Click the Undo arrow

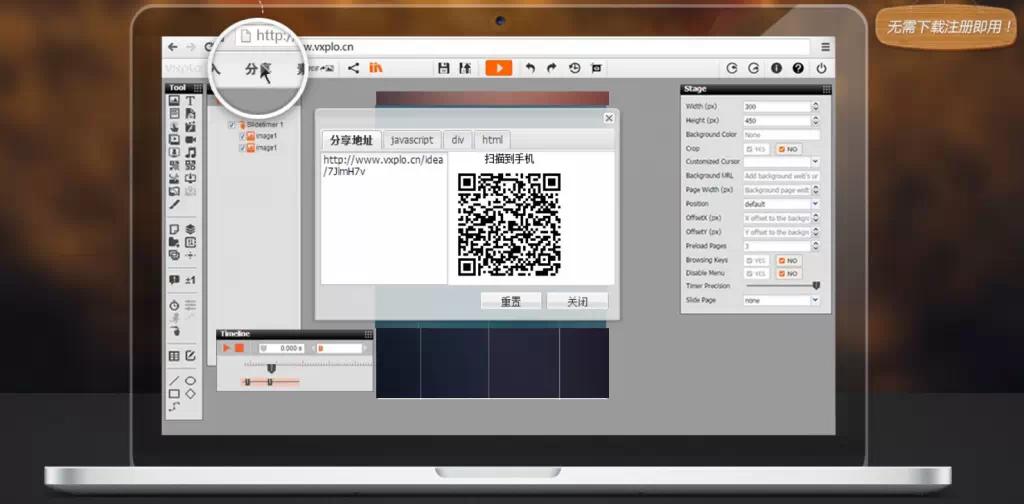(x=530, y=68)
